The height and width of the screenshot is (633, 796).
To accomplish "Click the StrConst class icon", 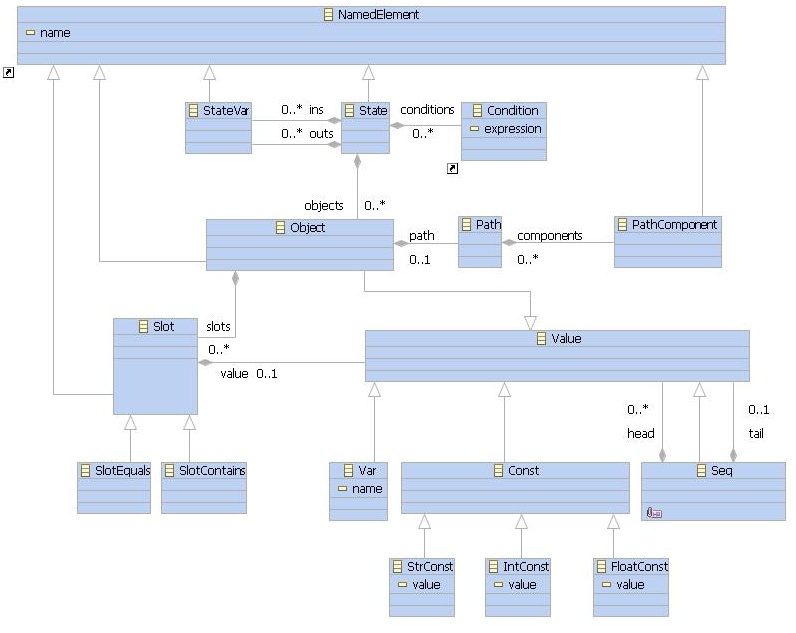I will (397, 567).
